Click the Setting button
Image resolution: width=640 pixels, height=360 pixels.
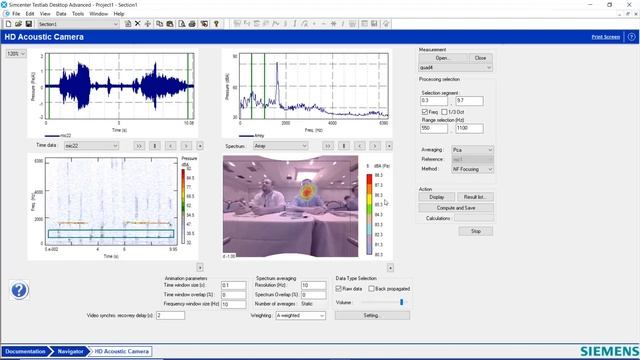point(372,316)
